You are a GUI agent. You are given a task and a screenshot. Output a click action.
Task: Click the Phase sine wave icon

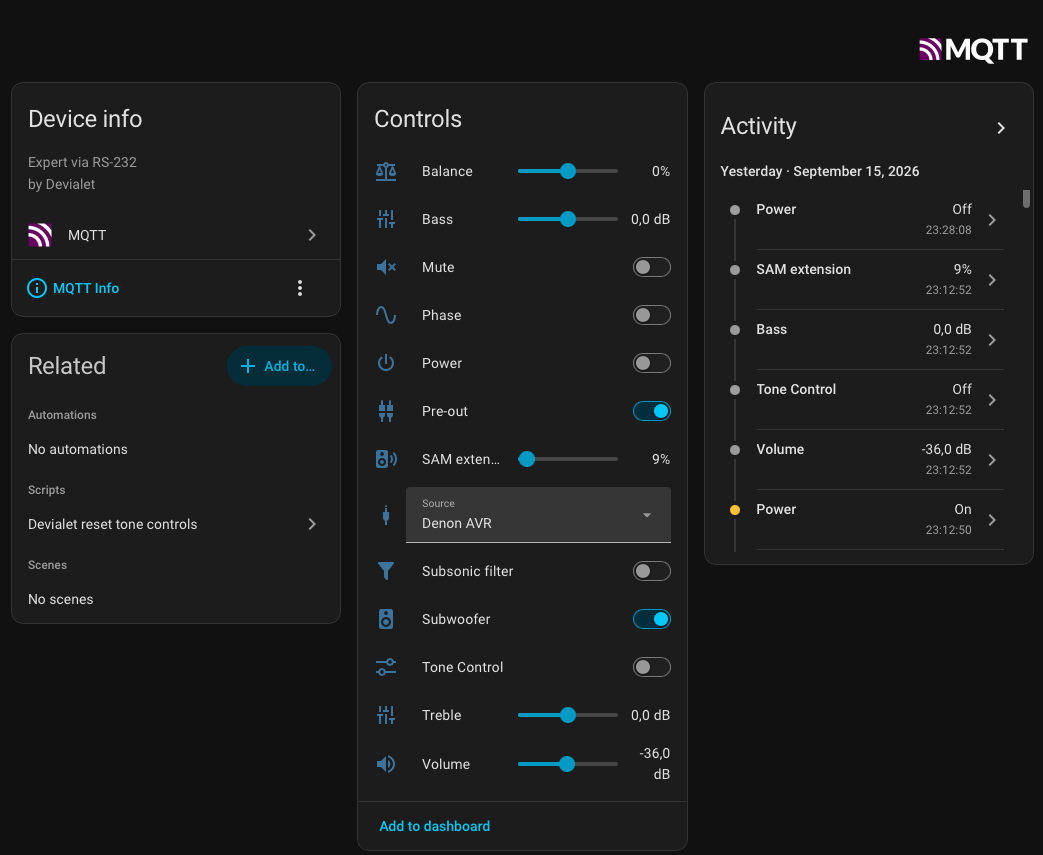pyautogui.click(x=386, y=315)
